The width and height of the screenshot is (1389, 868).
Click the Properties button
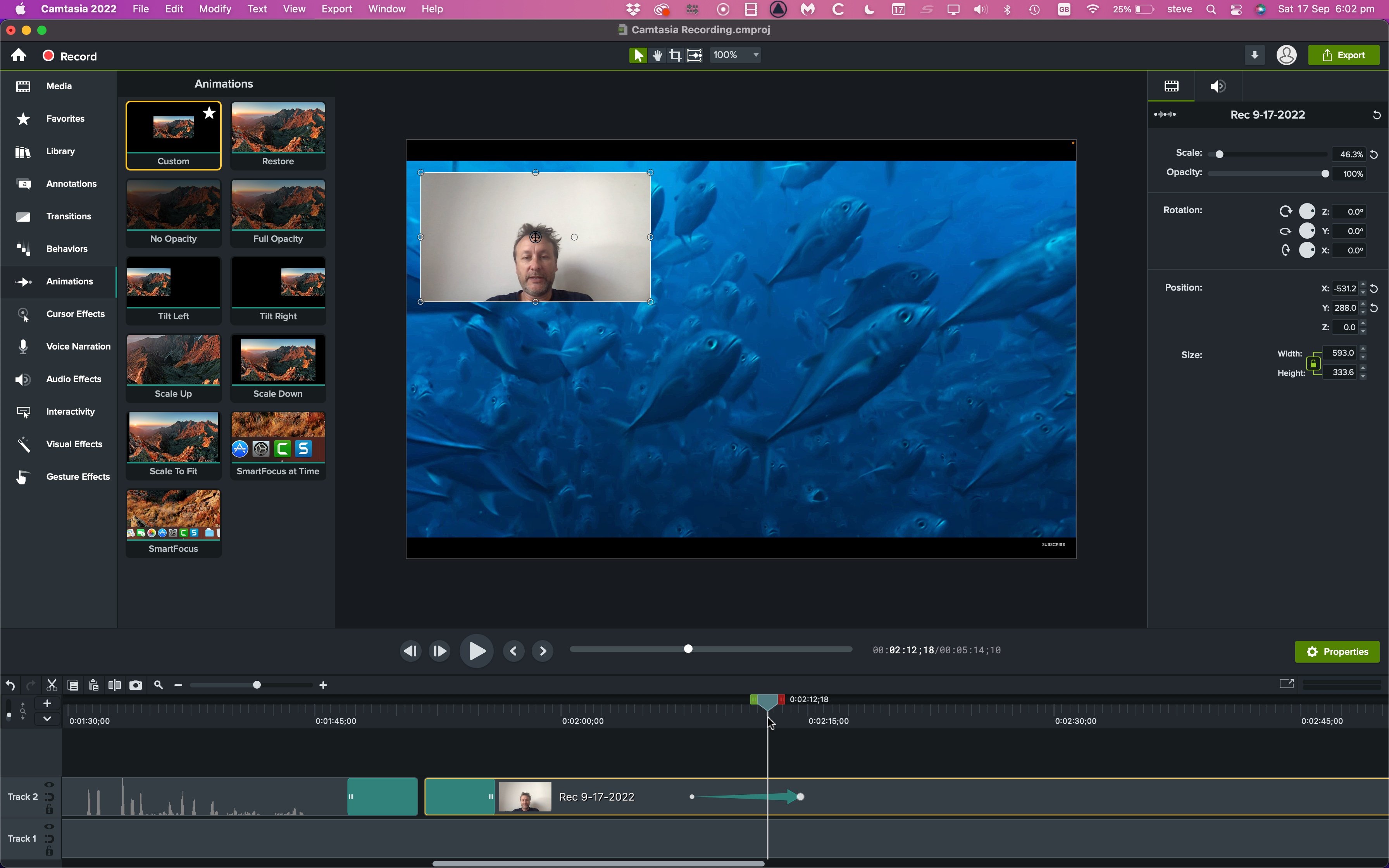pos(1337,651)
